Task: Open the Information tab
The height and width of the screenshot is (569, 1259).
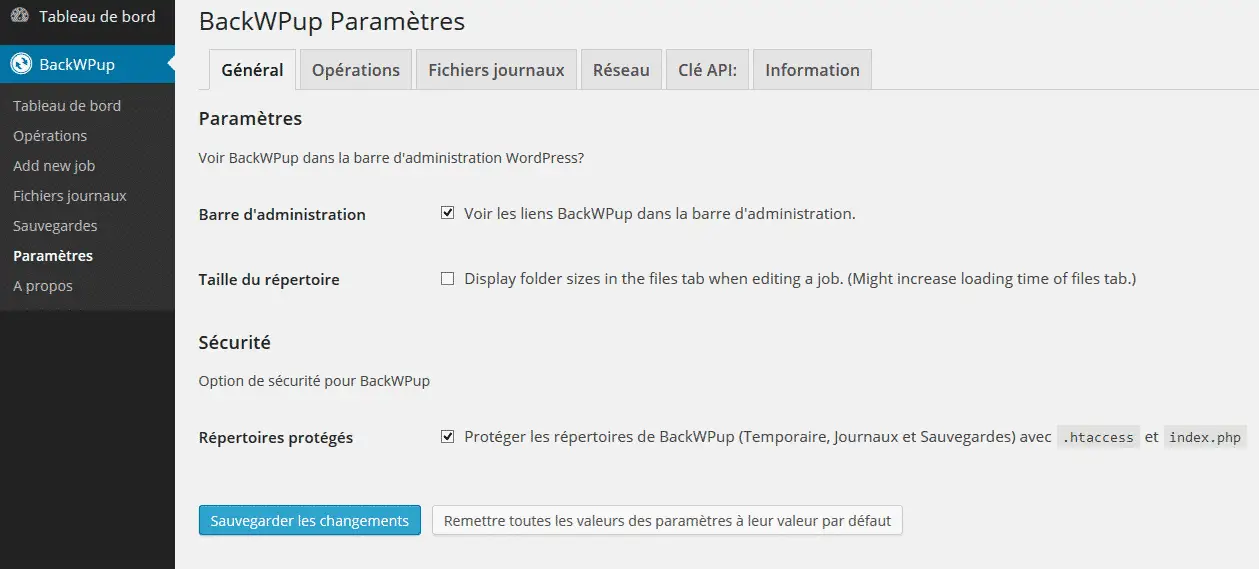Action: [x=812, y=70]
